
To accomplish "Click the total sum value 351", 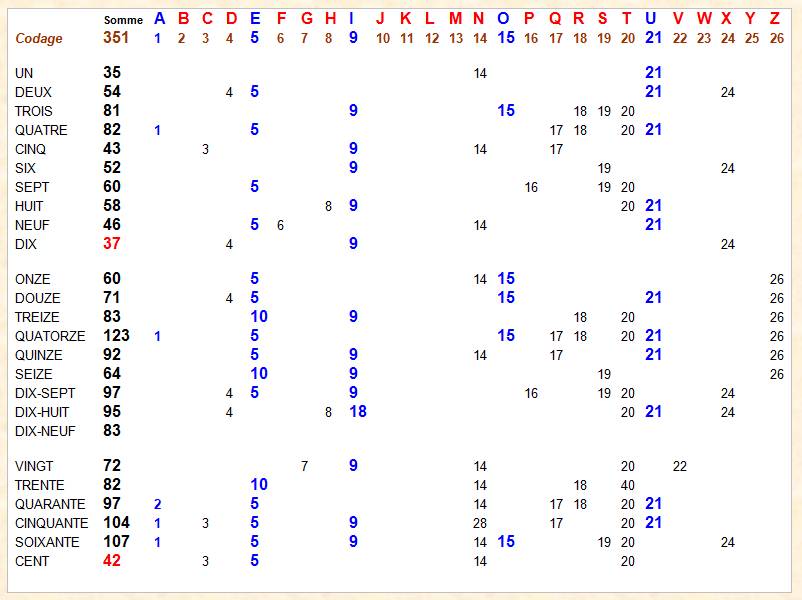I will (117, 38).
